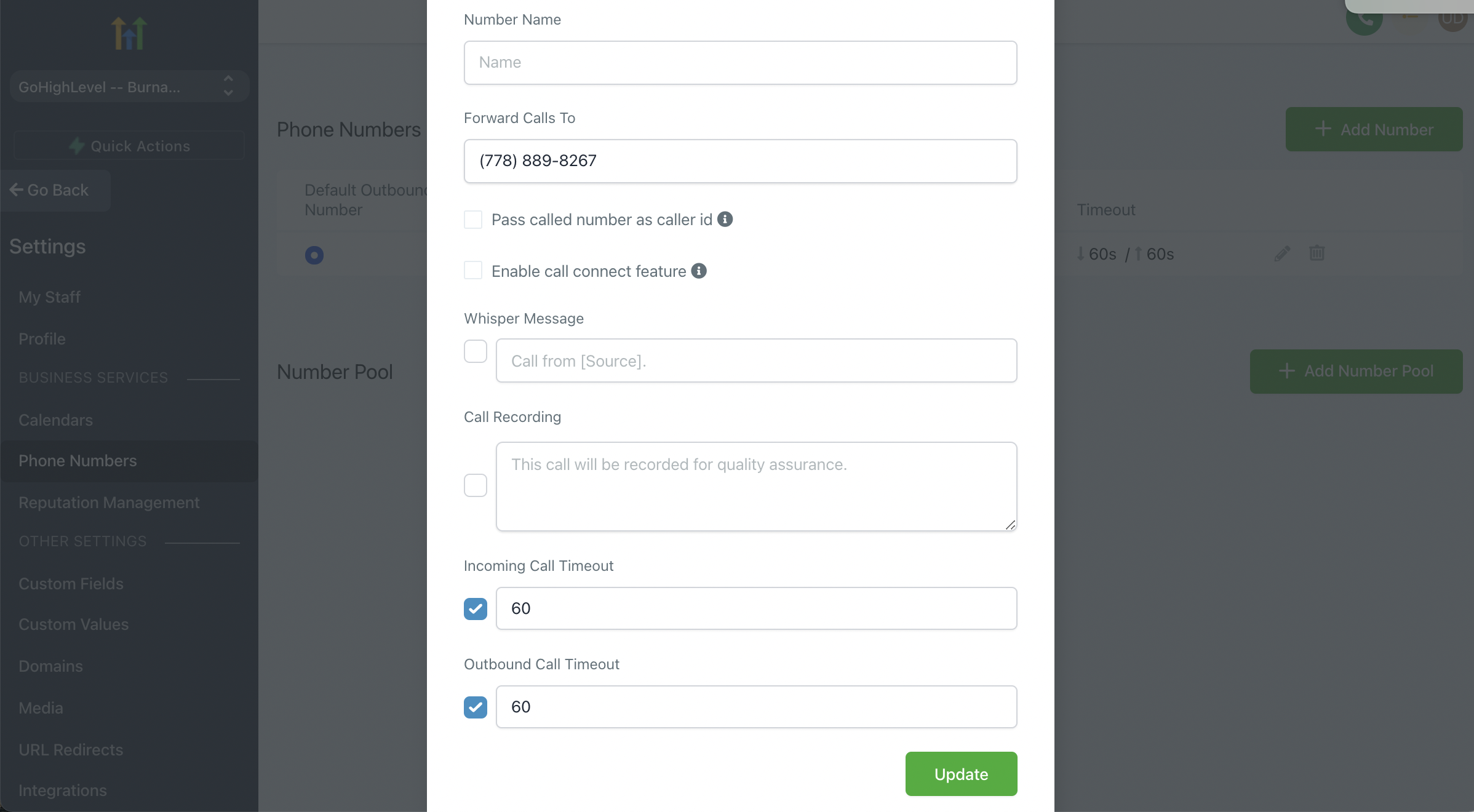Click the pencil edit icon in Timeout row
1474x812 pixels.
click(x=1283, y=253)
